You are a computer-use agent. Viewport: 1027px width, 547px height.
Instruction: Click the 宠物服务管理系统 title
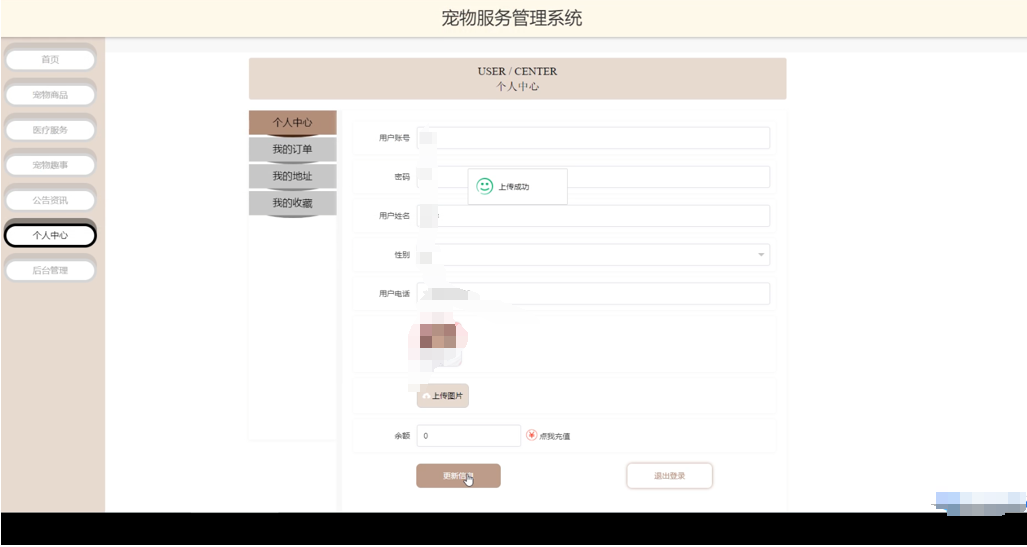(512, 18)
